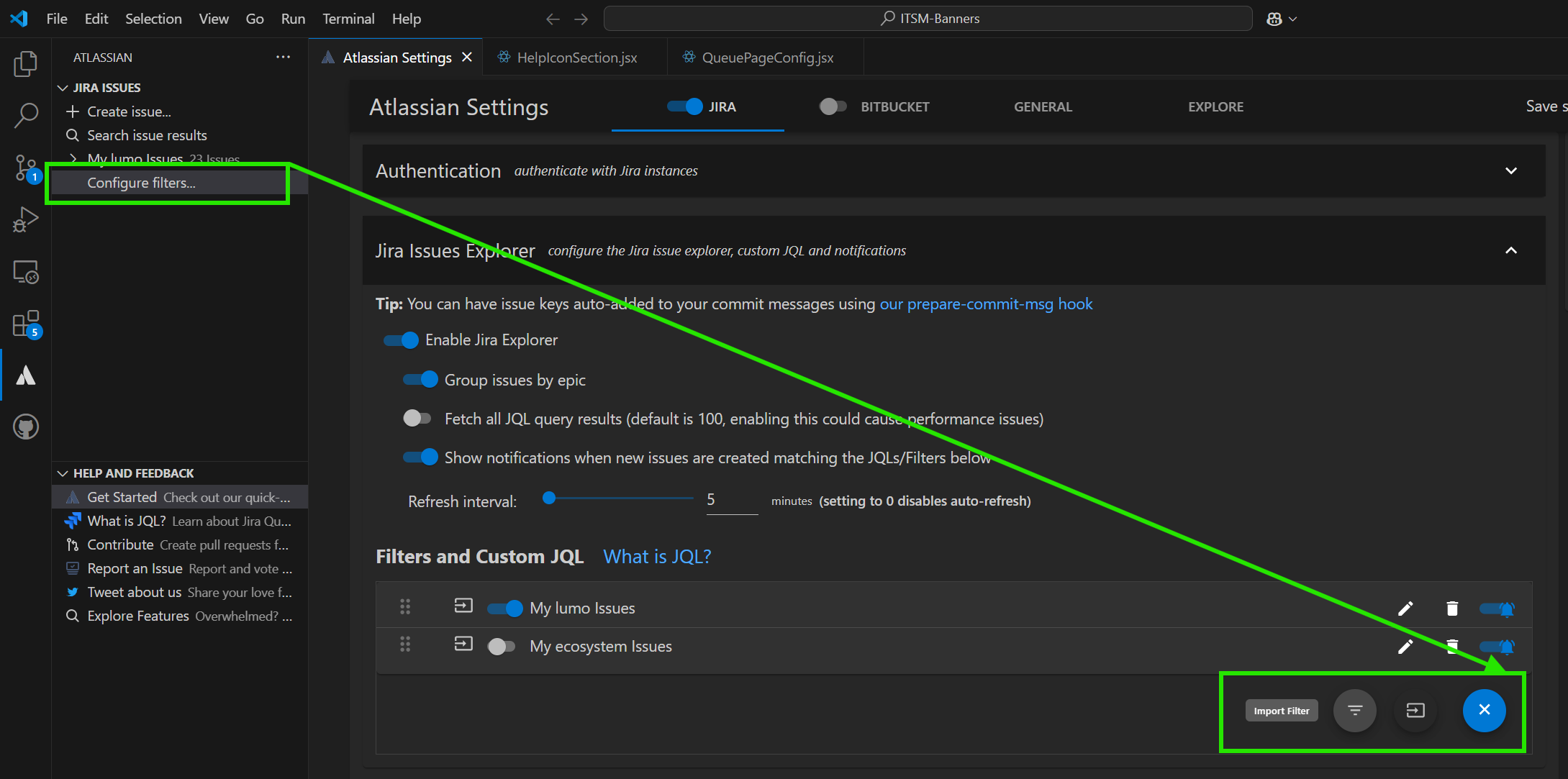The height and width of the screenshot is (779, 1568).
Task: Adjust the Refresh interval slider
Action: tap(550, 497)
